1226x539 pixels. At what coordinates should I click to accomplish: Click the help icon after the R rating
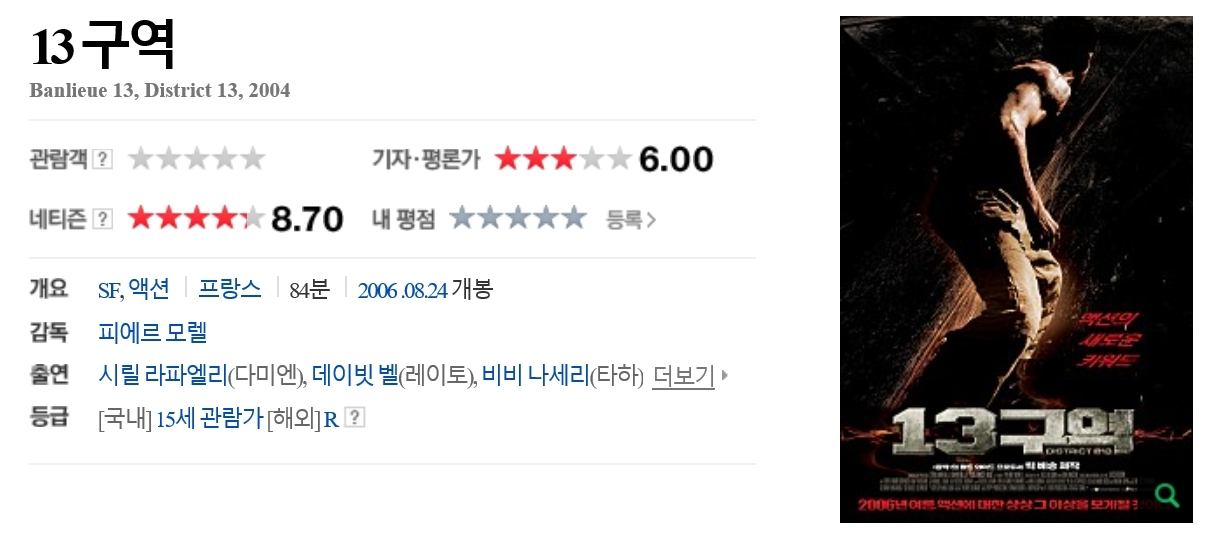coord(355,418)
